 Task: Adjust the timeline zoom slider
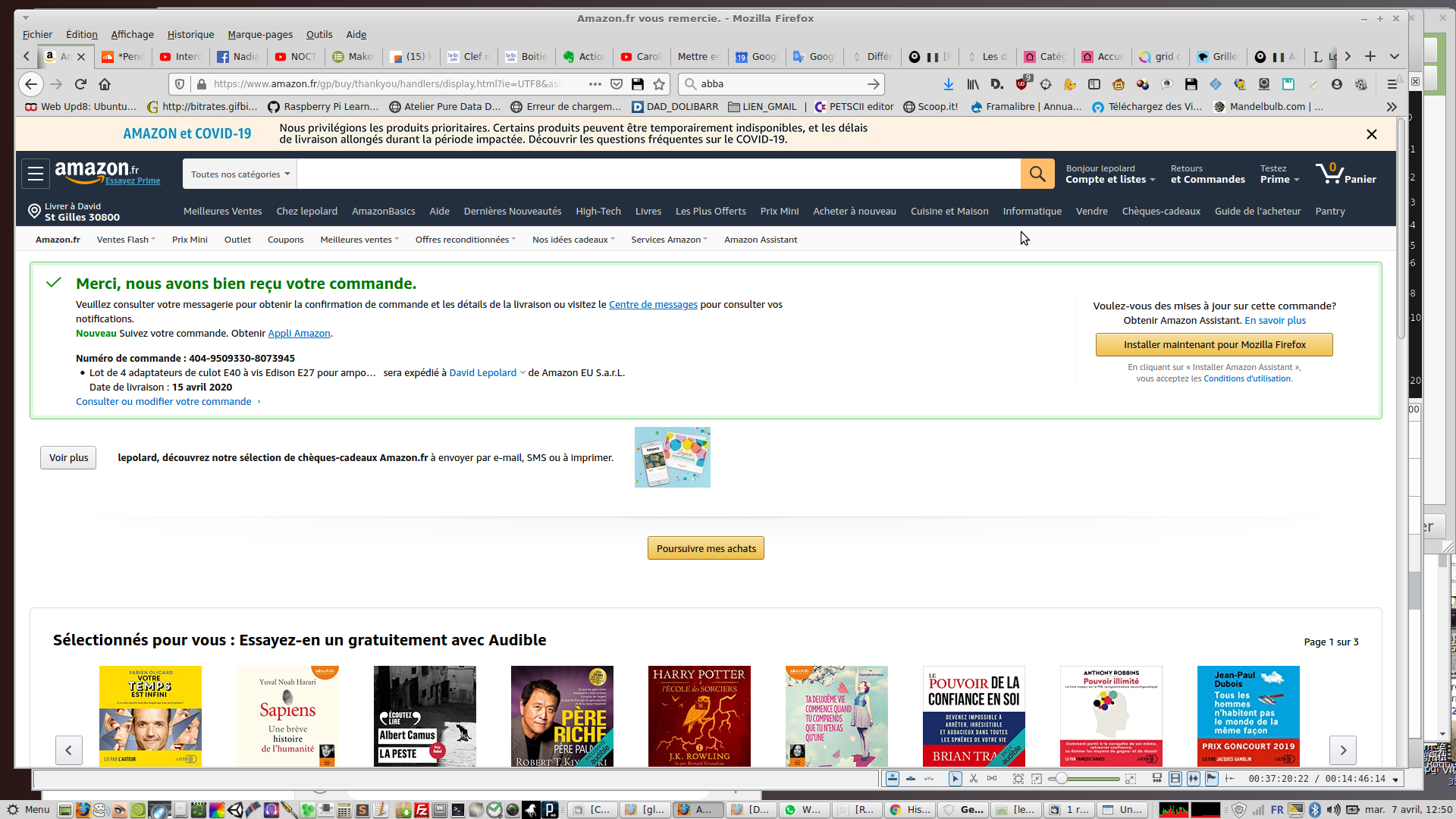click(x=1062, y=779)
